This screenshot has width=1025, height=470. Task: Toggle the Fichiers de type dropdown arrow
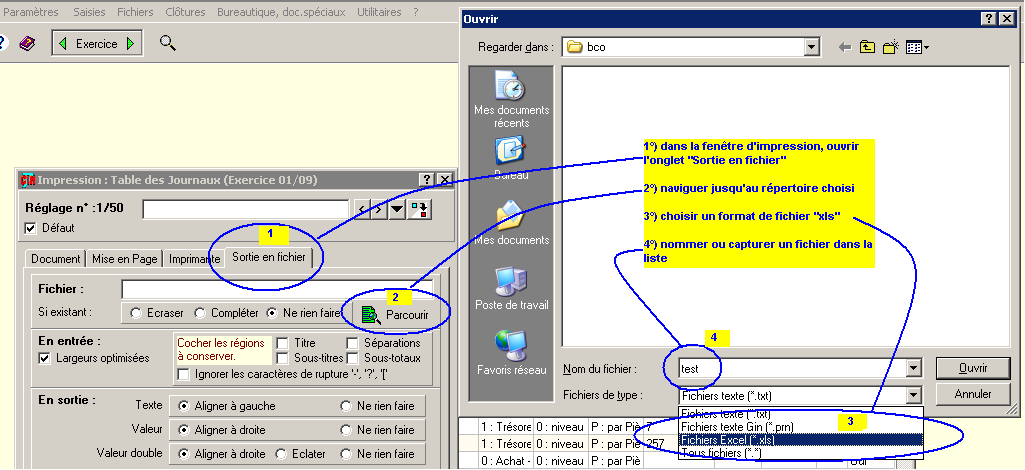click(914, 395)
